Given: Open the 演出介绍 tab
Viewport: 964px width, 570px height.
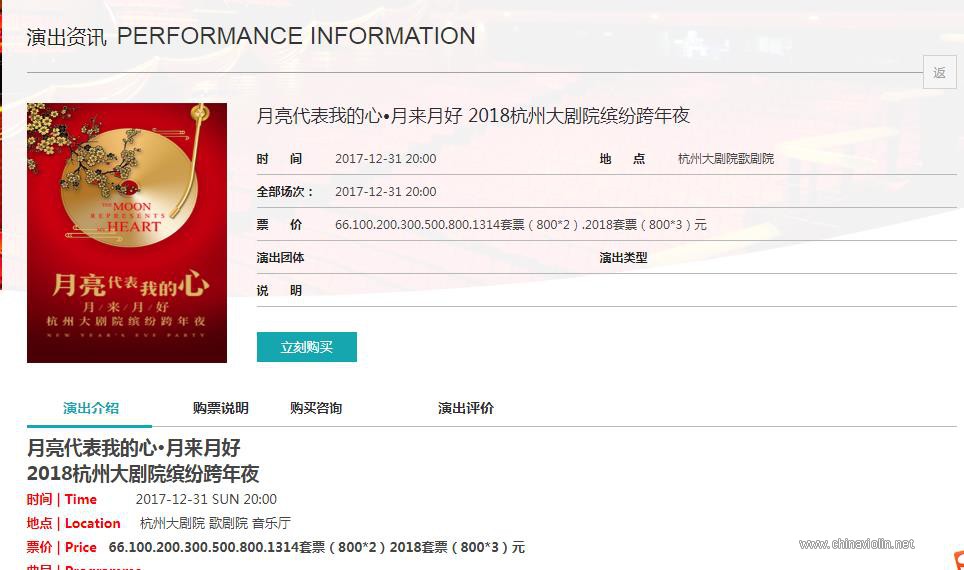Looking at the screenshot, I should [x=90, y=408].
